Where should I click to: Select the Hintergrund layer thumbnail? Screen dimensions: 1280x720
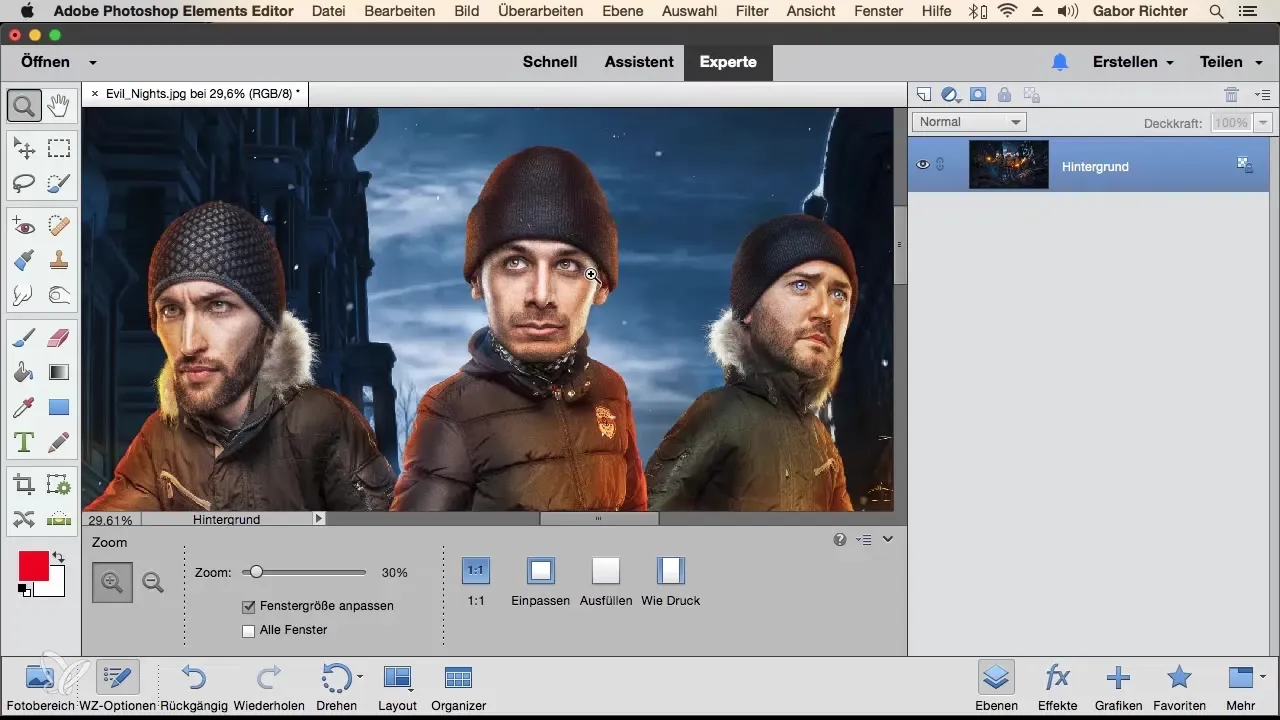click(x=1009, y=165)
